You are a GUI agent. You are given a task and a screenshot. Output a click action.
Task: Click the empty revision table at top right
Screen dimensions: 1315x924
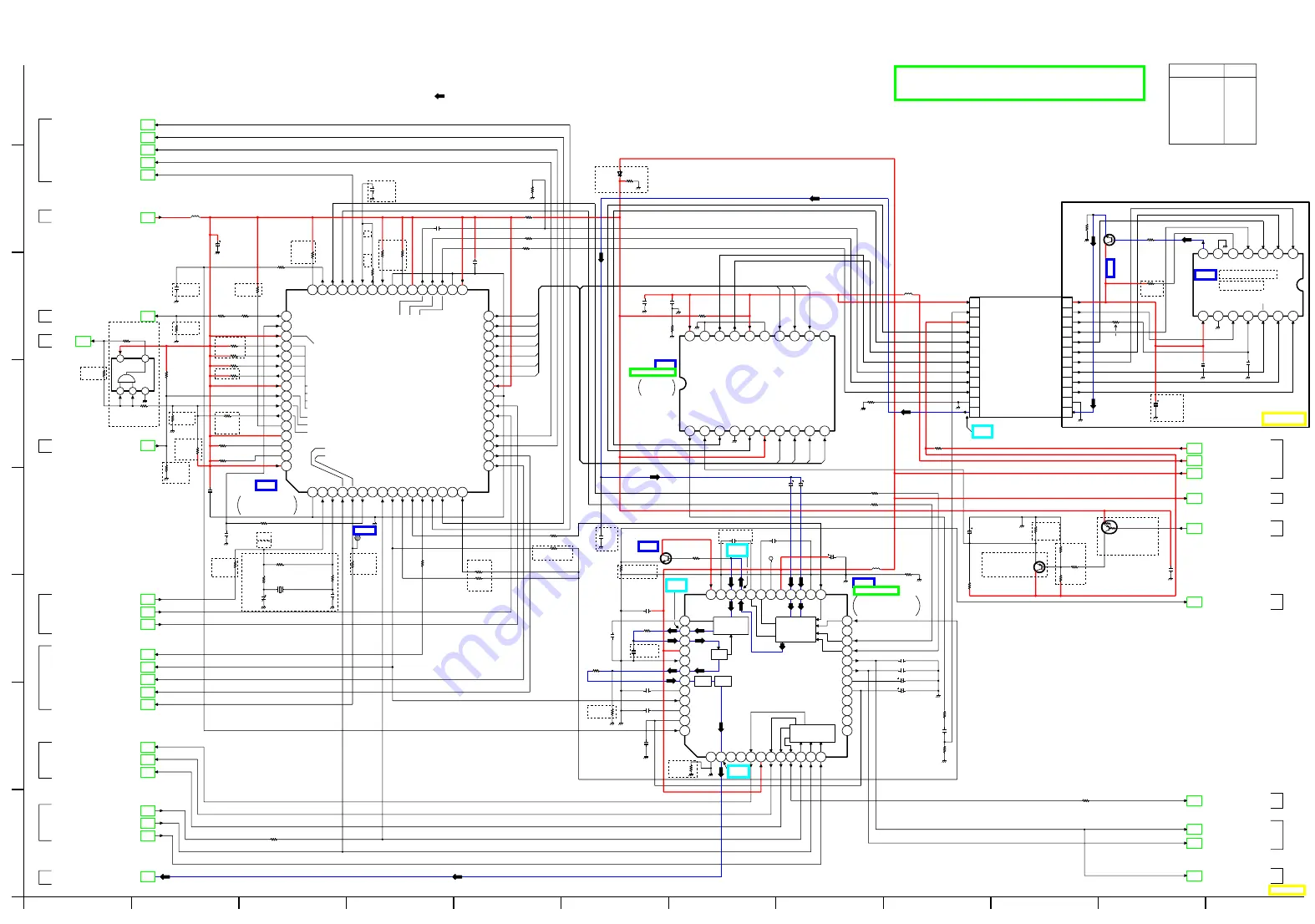[1212, 104]
